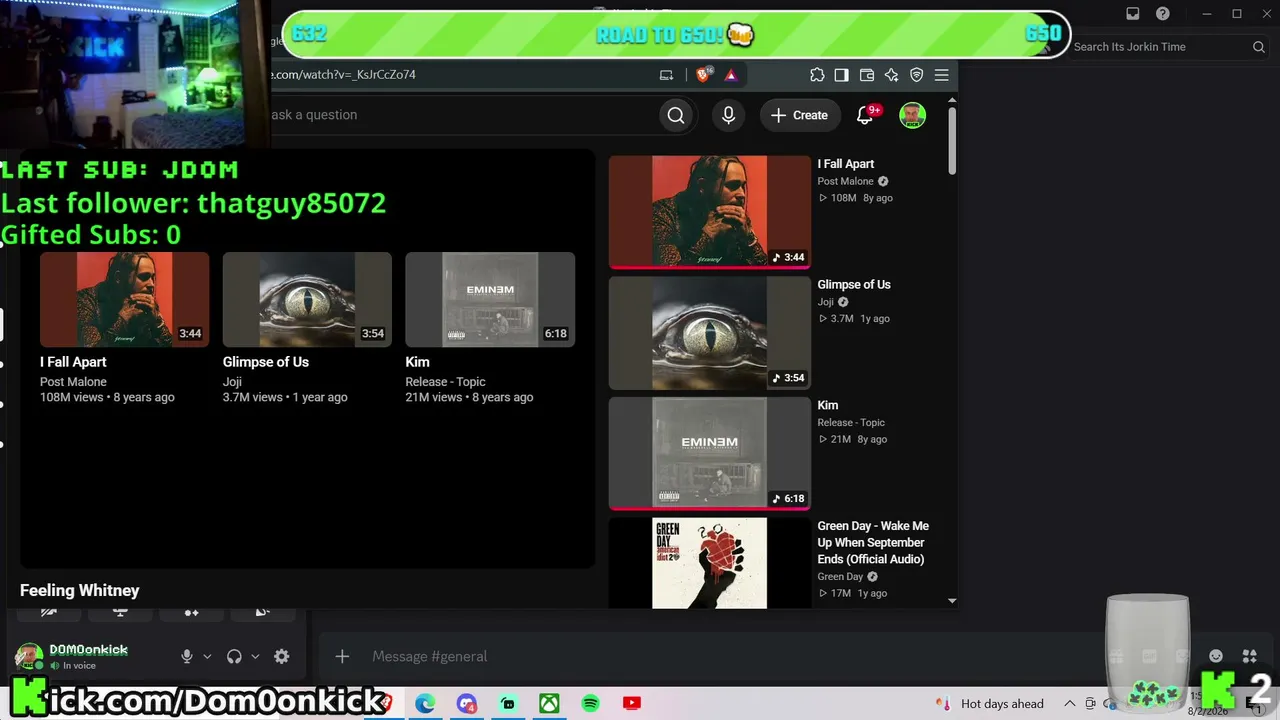This screenshot has width=1280, height=720.
Task: Open the Discord emoji picker
Action: [1216, 657]
